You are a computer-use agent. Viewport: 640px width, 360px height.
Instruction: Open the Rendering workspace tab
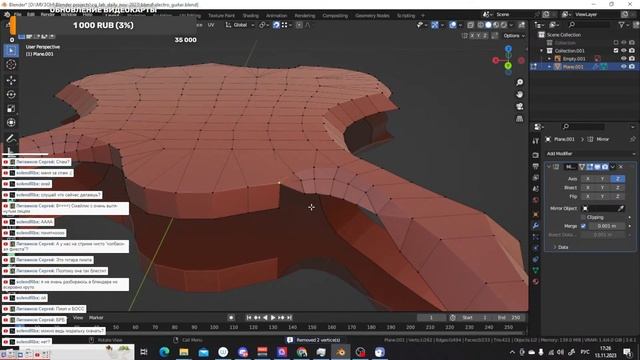[x=305, y=16]
